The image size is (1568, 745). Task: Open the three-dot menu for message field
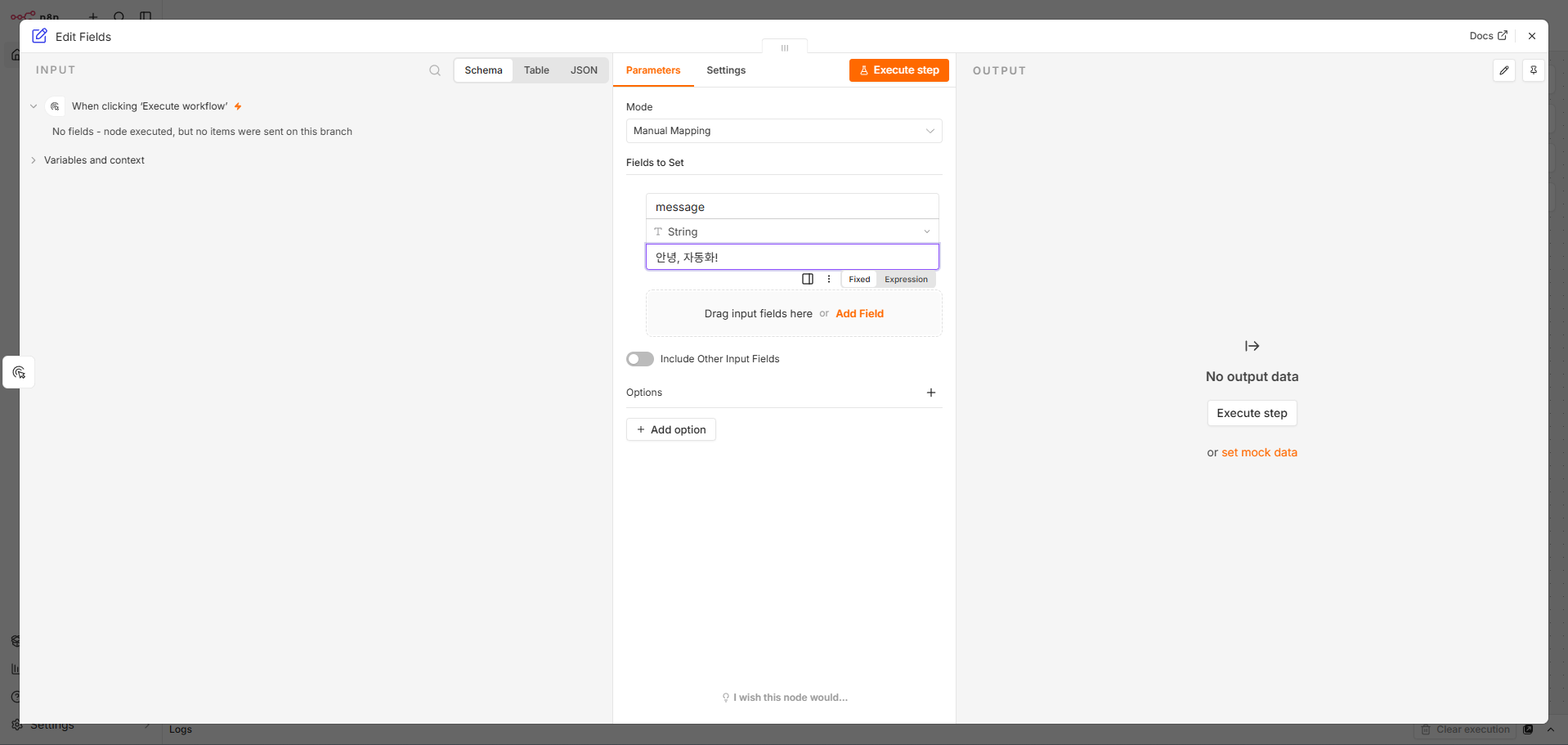(x=829, y=279)
